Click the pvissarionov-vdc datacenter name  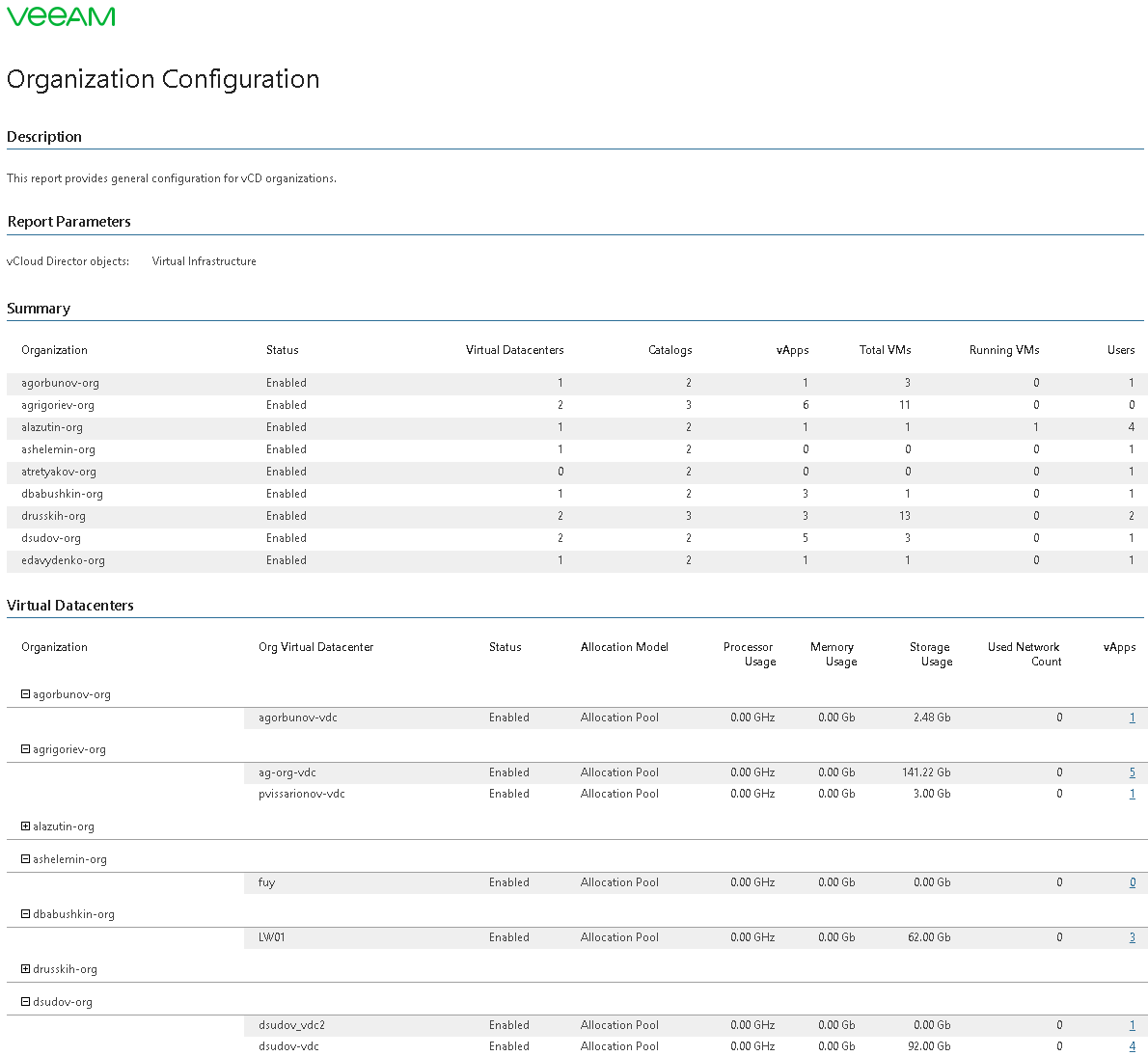tap(302, 794)
